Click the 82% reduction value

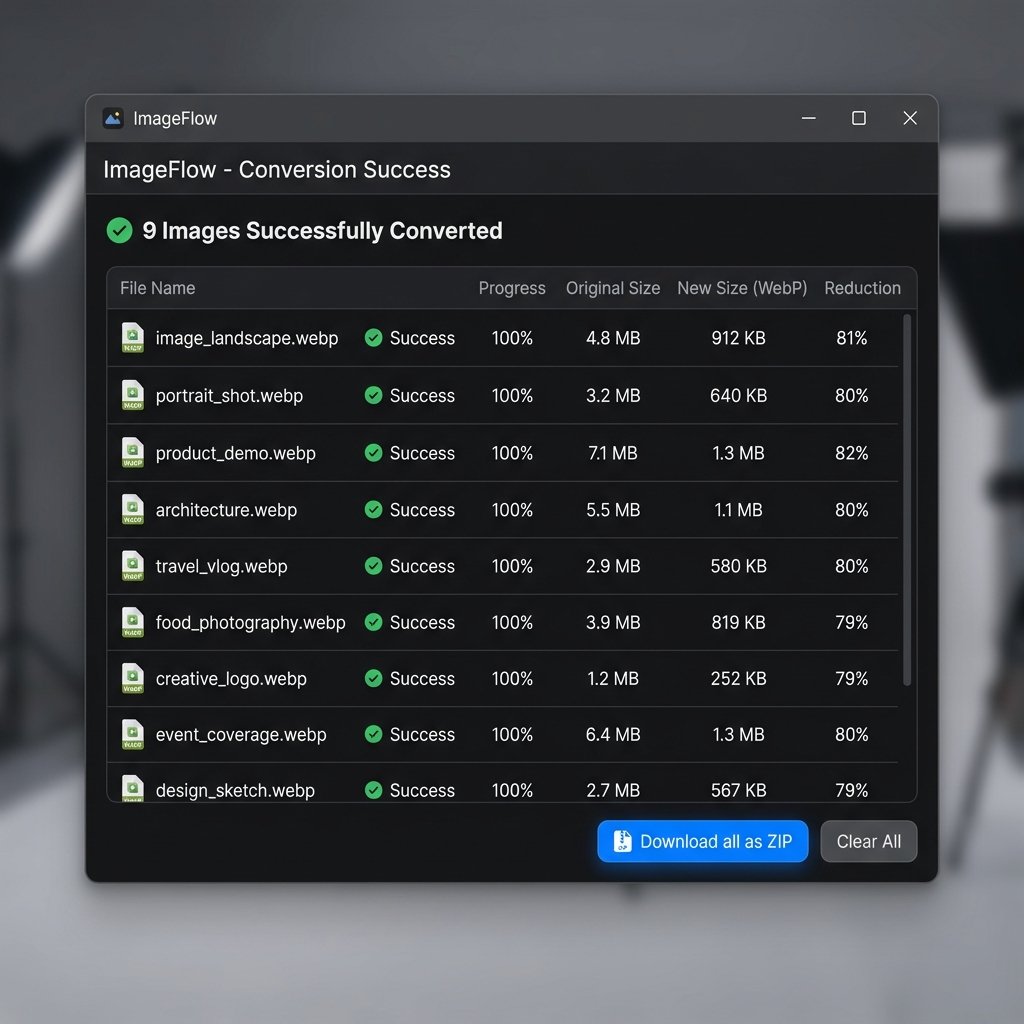[852, 453]
